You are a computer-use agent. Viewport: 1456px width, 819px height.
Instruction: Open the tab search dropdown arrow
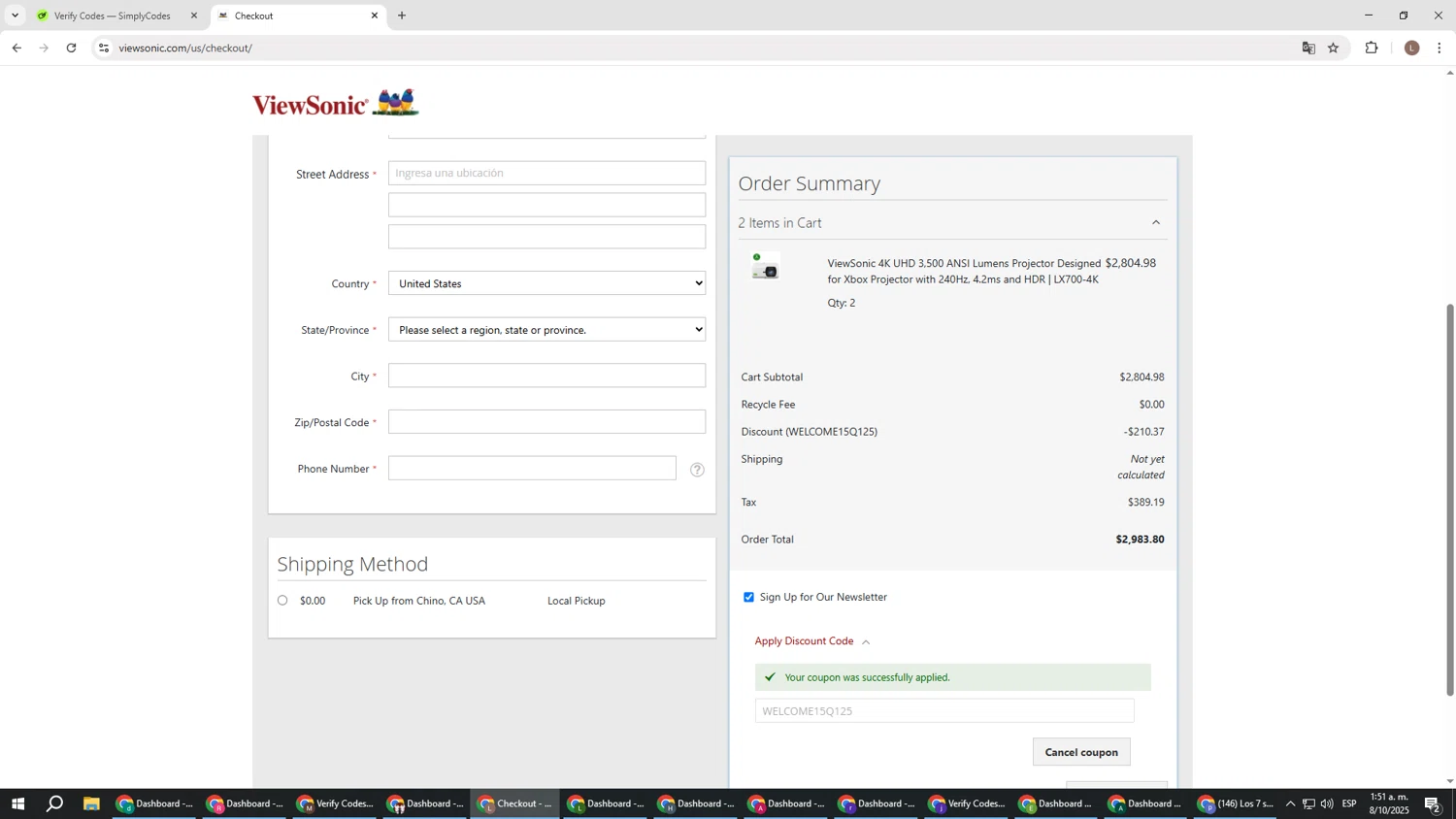pyautogui.click(x=15, y=16)
